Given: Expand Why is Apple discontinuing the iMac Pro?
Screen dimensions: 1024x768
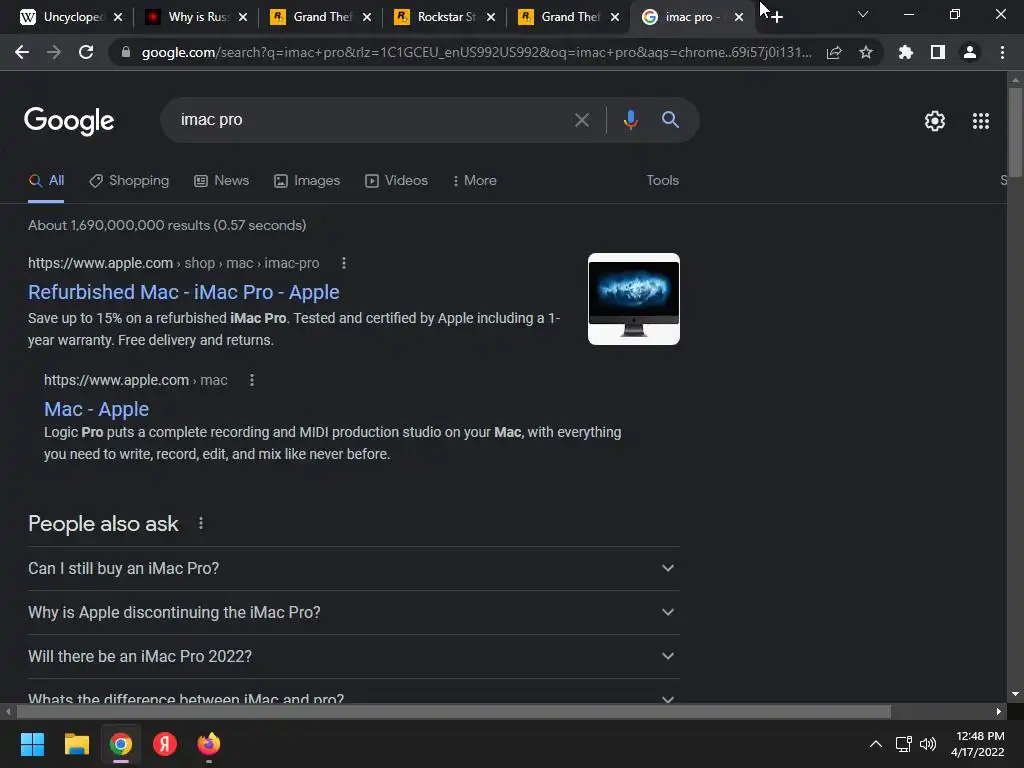Looking at the screenshot, I should (353, 613).
